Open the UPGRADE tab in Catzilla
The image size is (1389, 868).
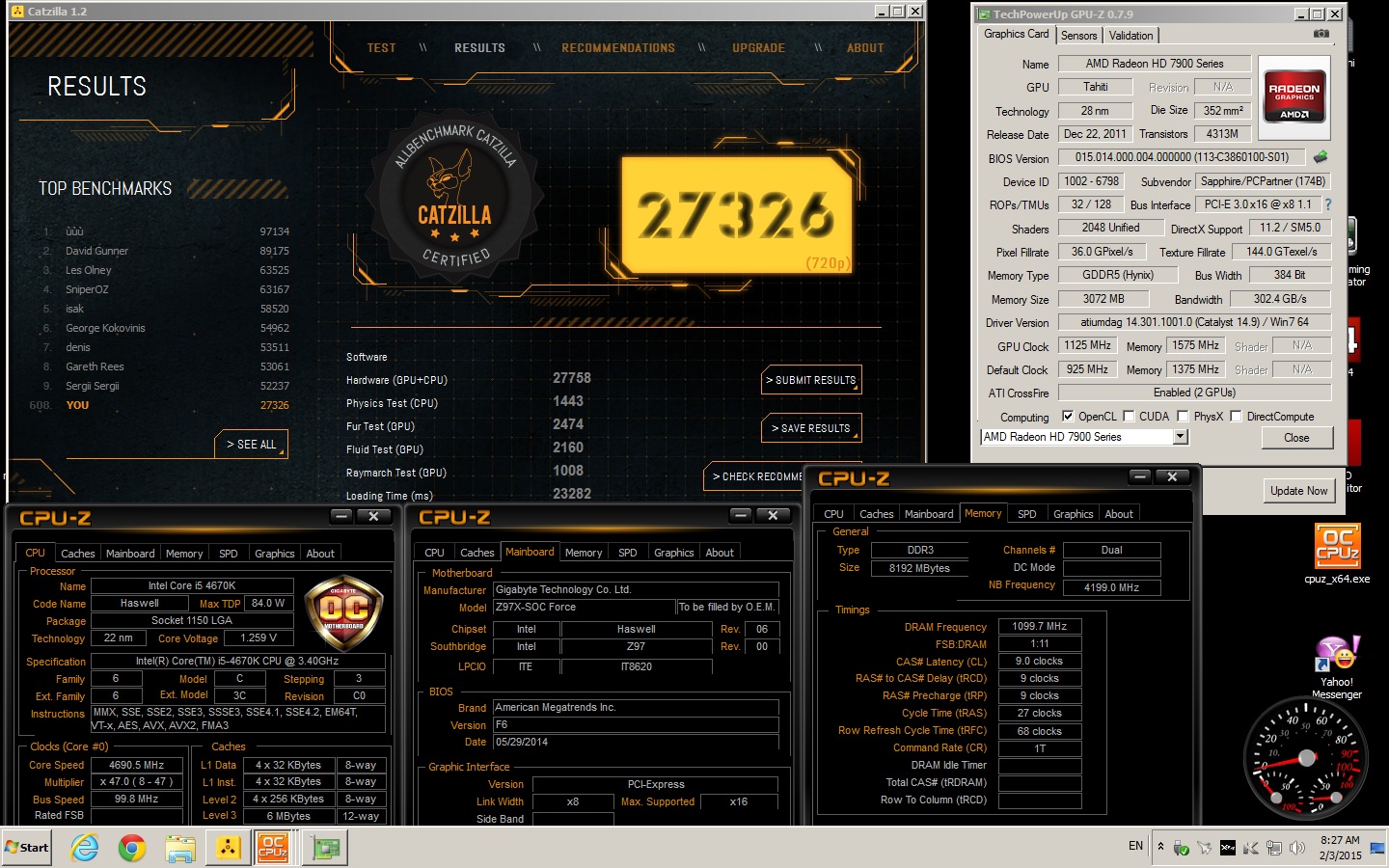click(x=758, y=47)
